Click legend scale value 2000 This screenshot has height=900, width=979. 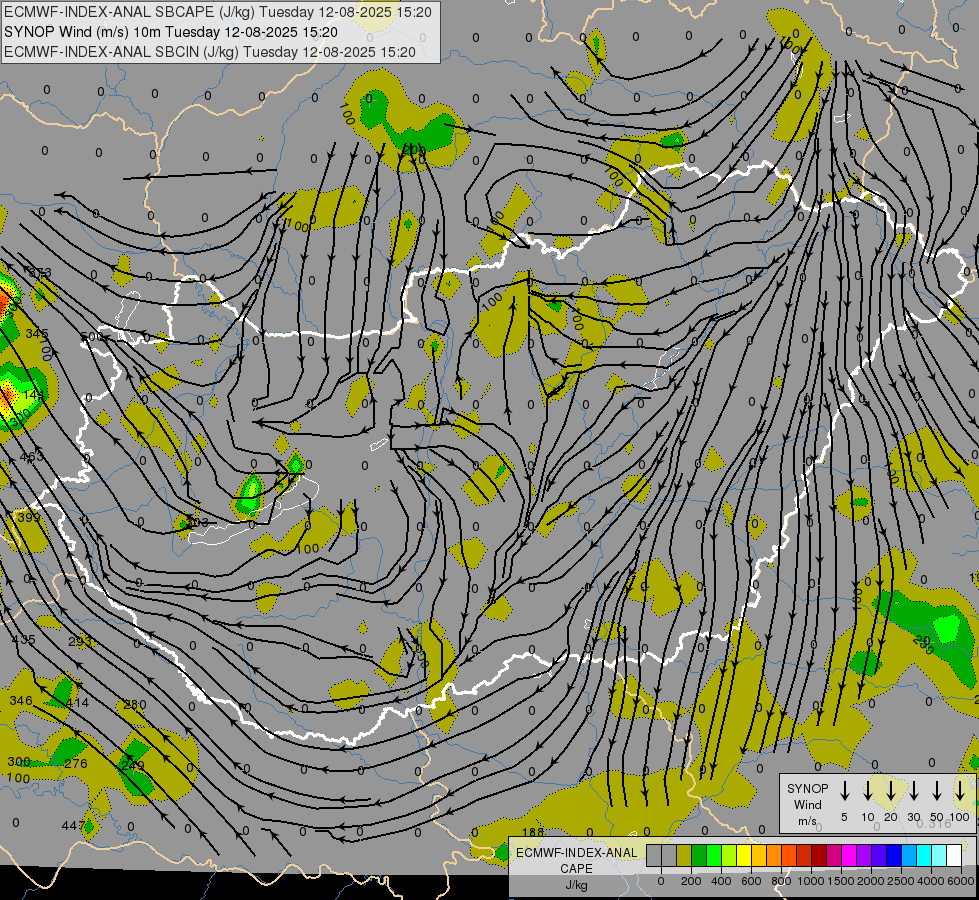[871, 881]
